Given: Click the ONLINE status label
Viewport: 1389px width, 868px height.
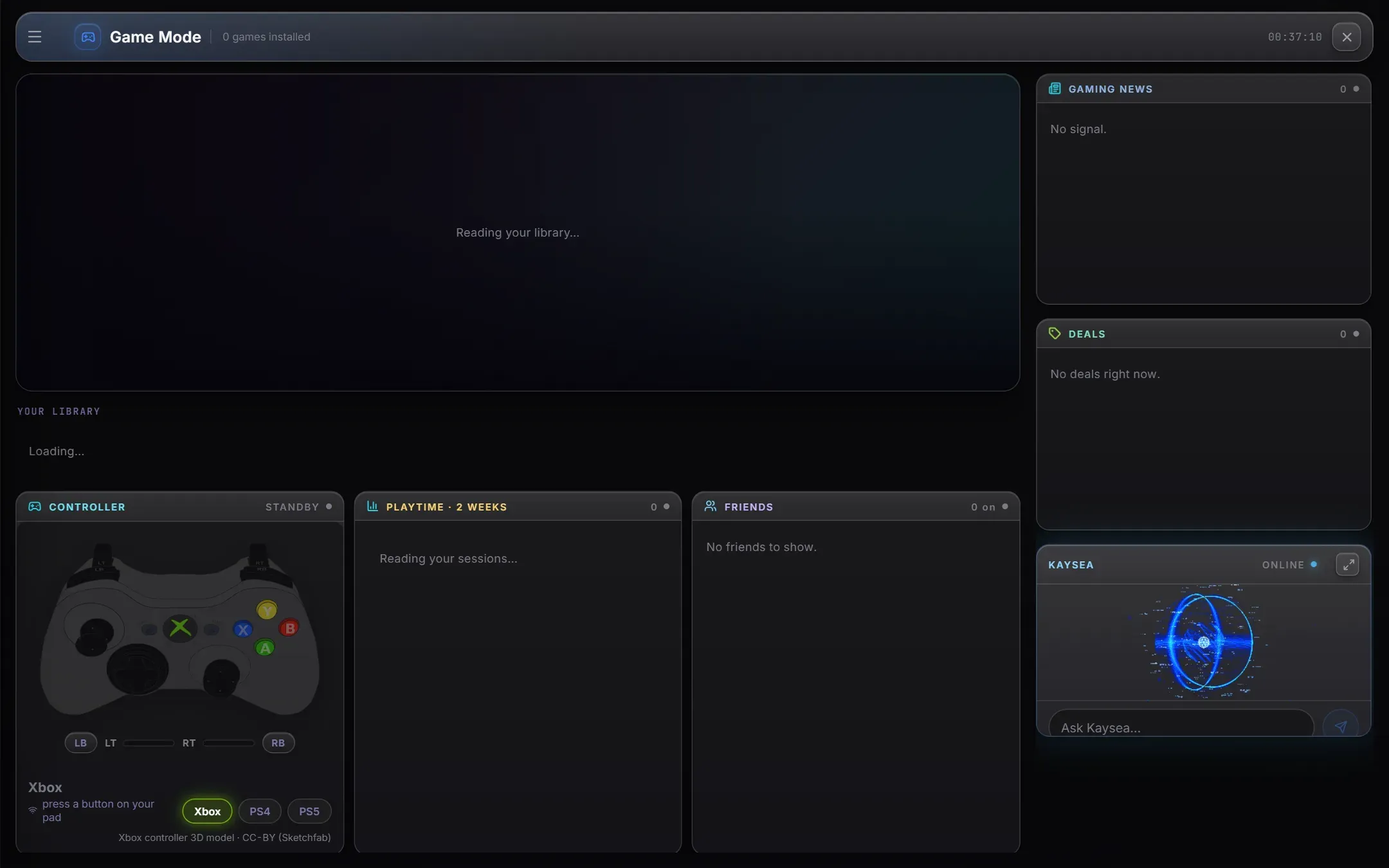Looking at the screenshot, I should tap(1283, 565).
